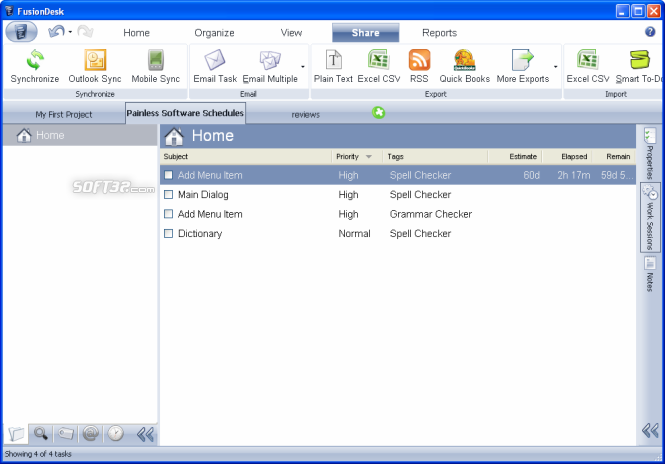Image resolution: width=665 pixels, height=464 pixels.
Task: Click the 2h 17m elapsed value
Action: tap(573, 175)
